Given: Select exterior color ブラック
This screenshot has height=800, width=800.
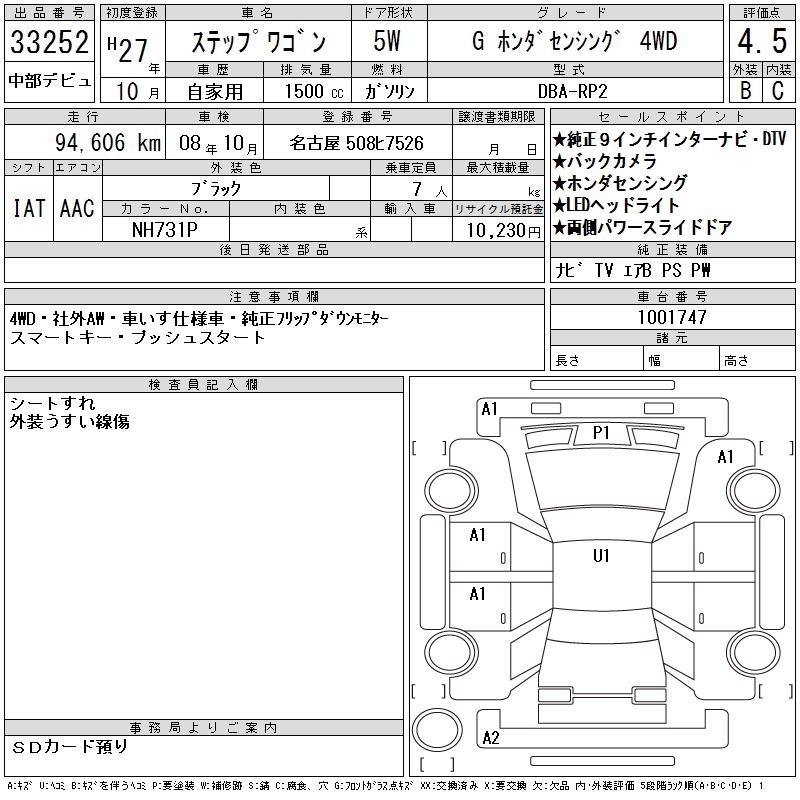Looking at the screenshot, I should (215, 189).
